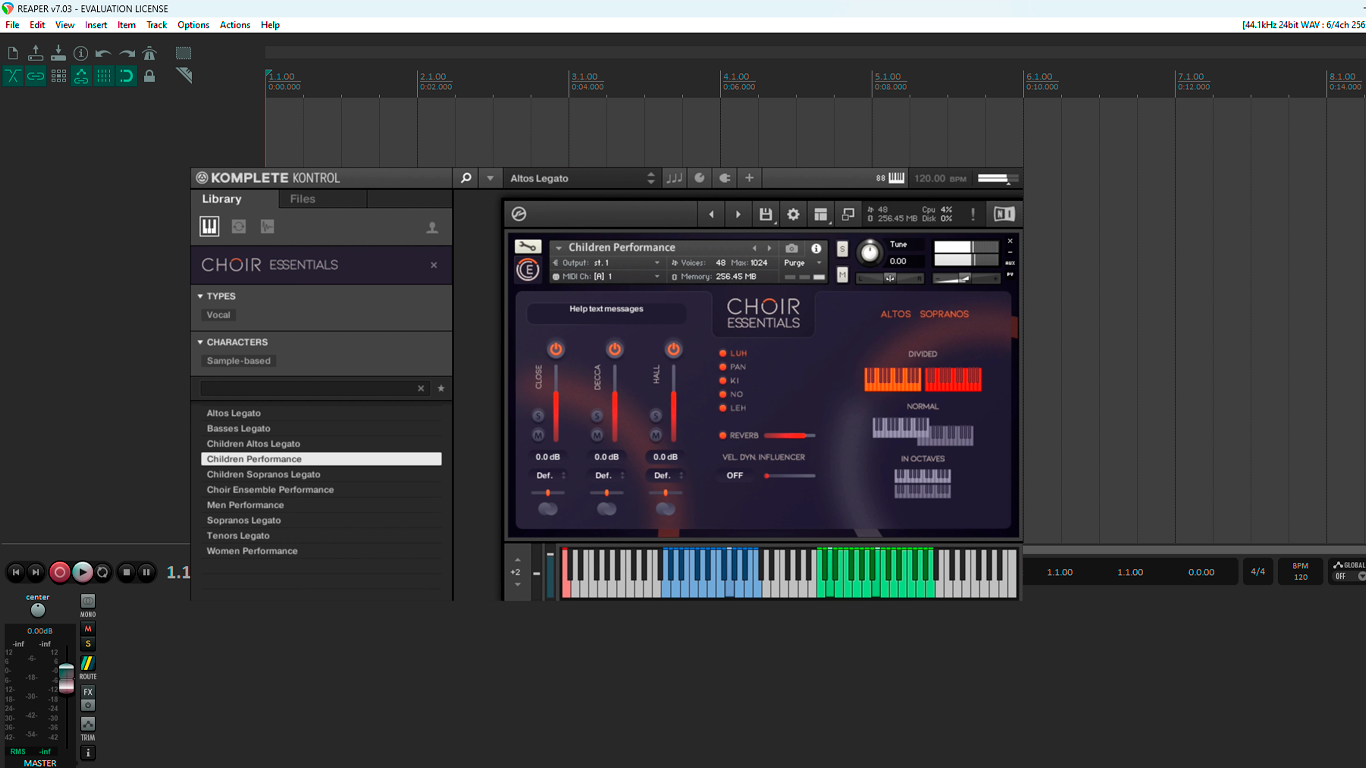
Task: Toggle the CLOSE mic power button
Action: click(556, 349)
